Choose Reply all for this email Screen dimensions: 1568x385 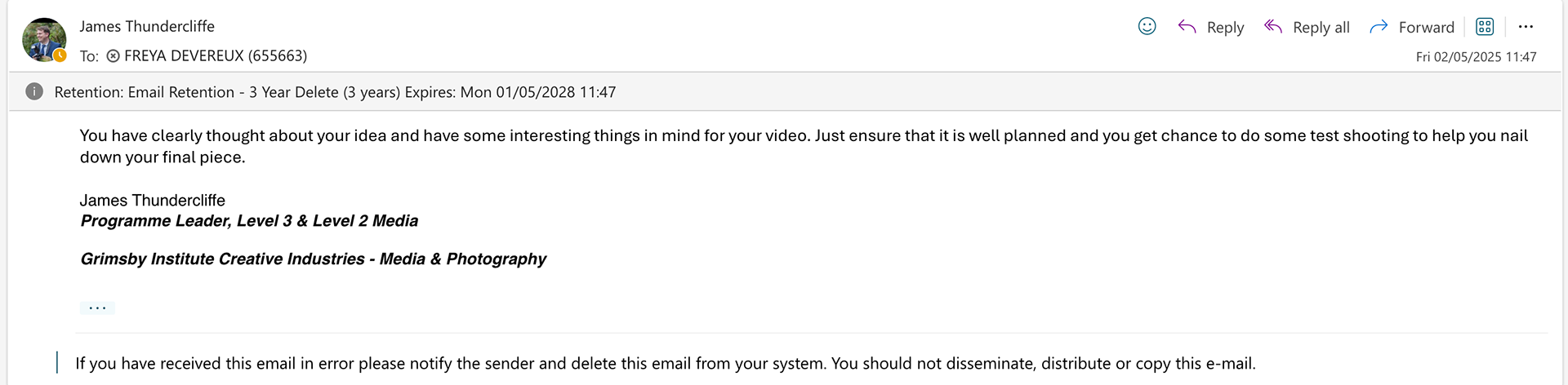click(x=1307, y=27)
